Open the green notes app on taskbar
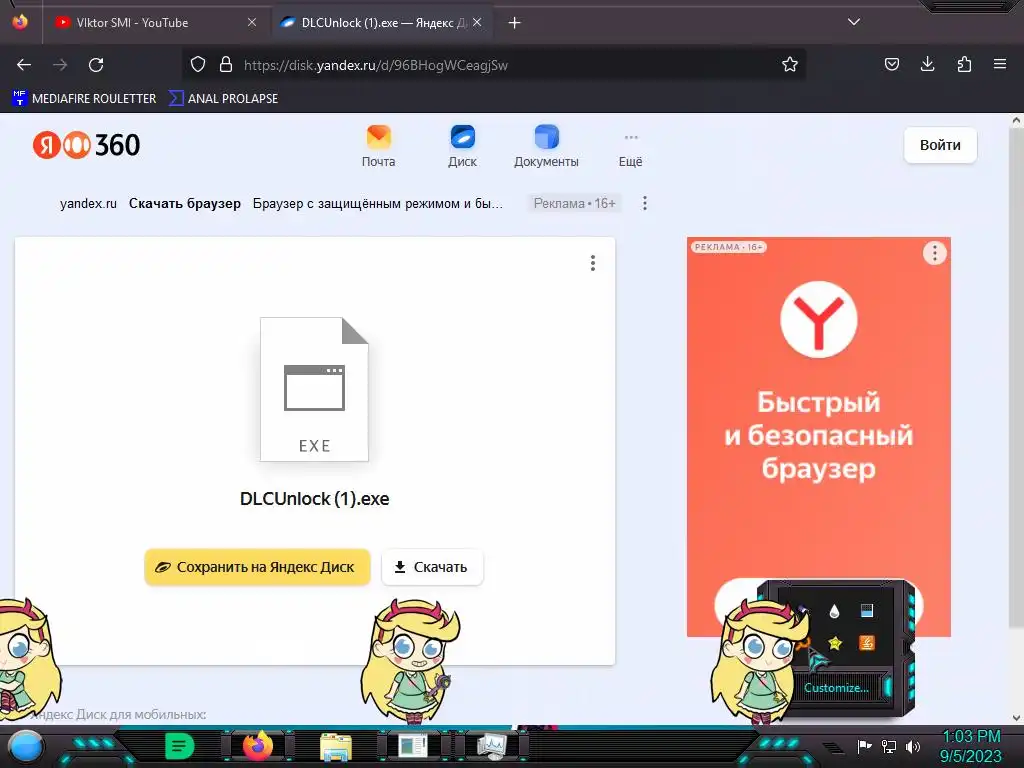 [179, 746]
